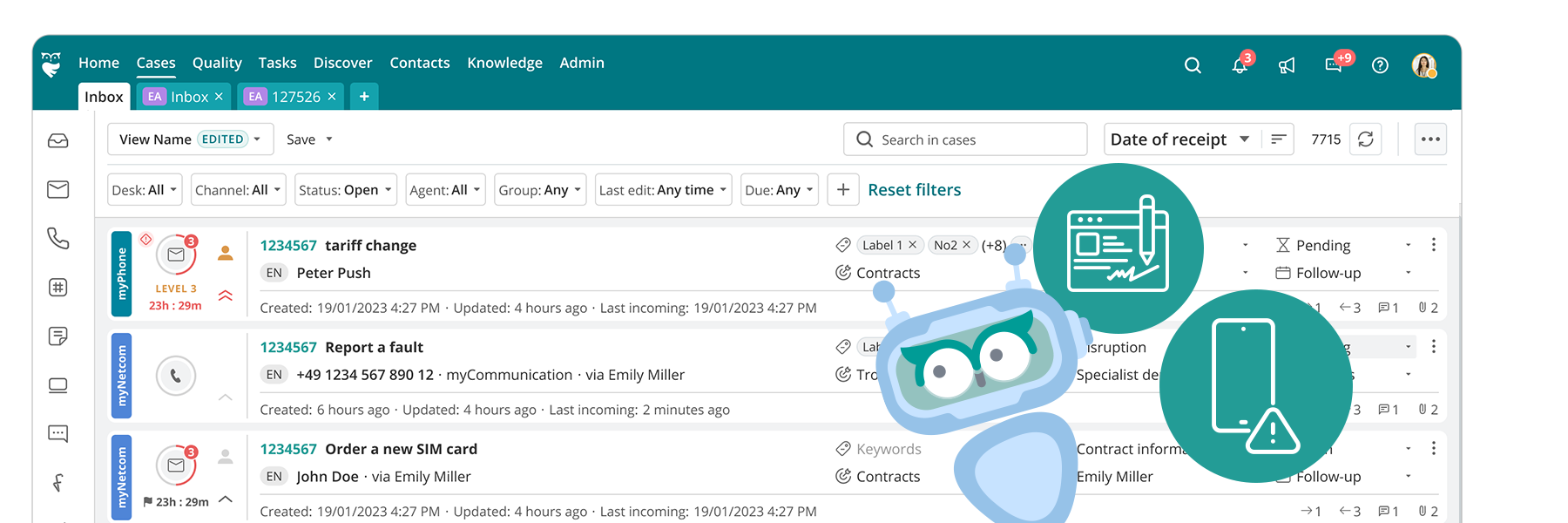The height and width of the screenshot is (523, 1568).
Task: Go to the Home menu
Action: (98, 63)
